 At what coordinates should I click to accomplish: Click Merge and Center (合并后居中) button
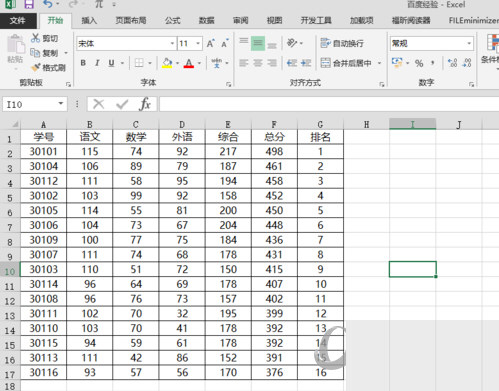346,63
